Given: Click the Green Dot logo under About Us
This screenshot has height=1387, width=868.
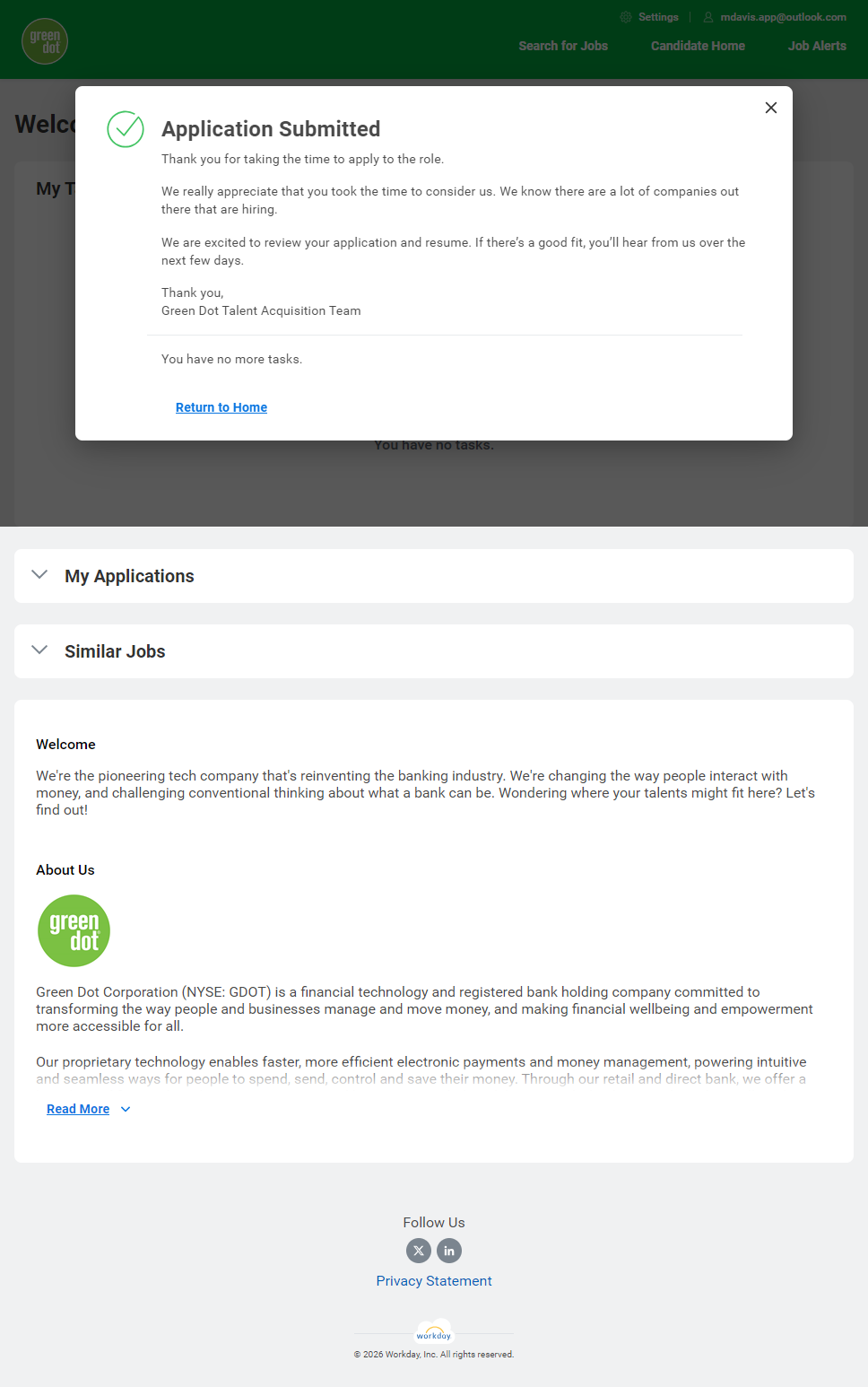Looking at the screenshot, I should coord(74,931).
